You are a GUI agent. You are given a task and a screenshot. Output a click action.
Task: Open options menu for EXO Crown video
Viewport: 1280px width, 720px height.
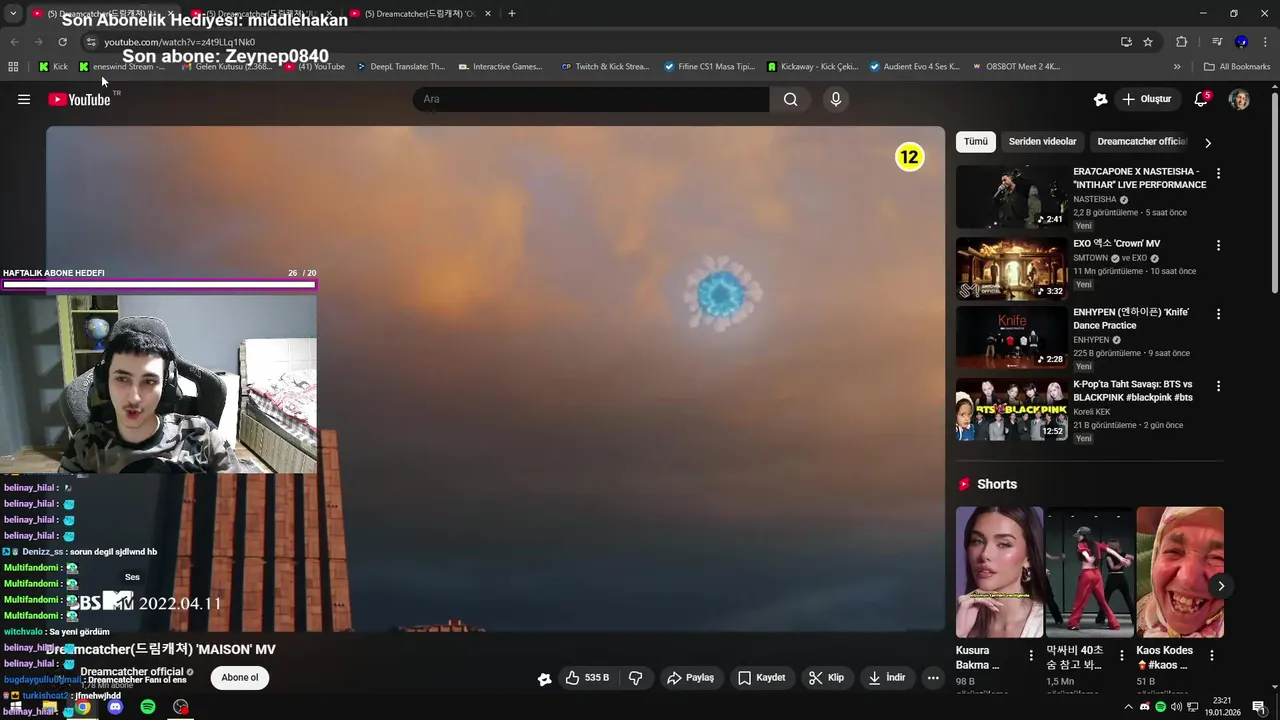1218,245
